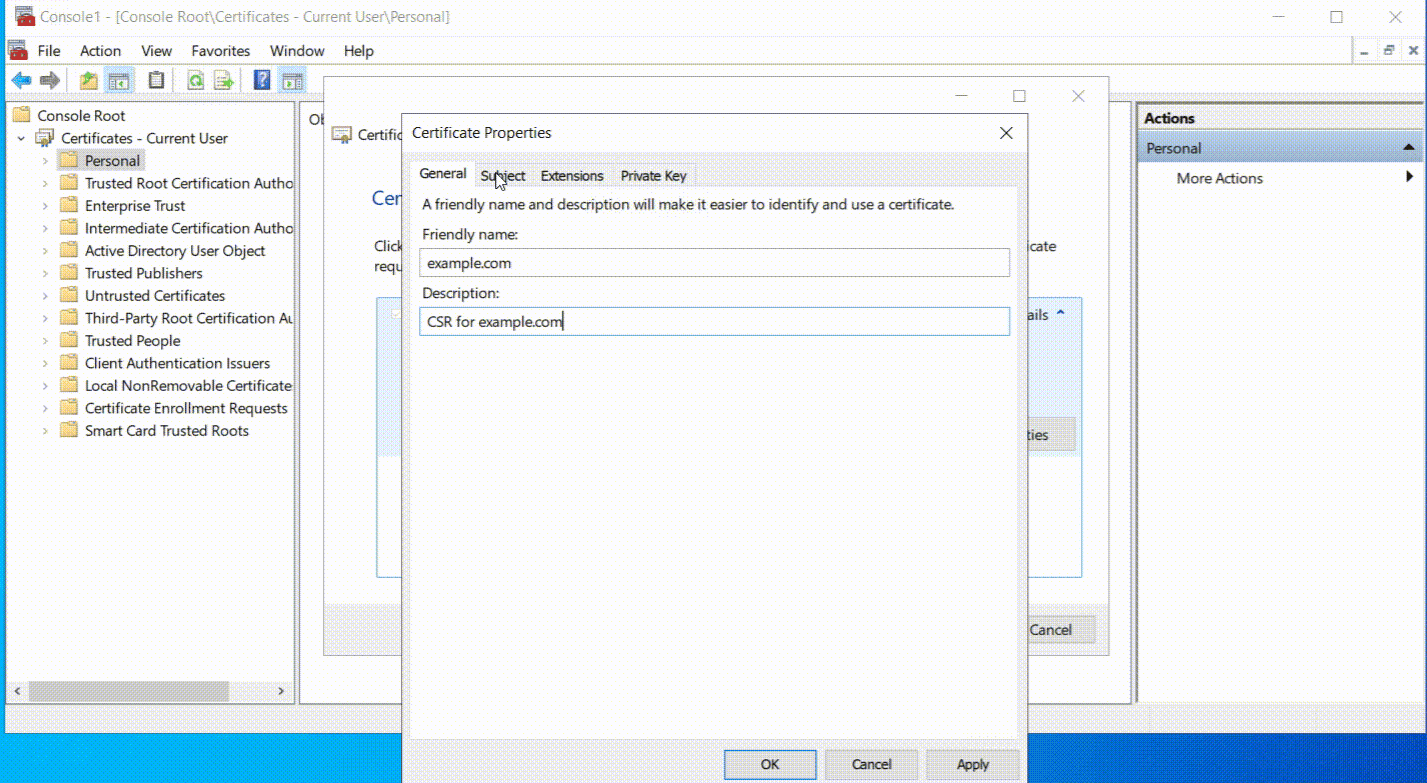Image resolution: width=1427 pixels, height=783 pixels.
Task: Switch to the Extensions tab
Action: pos(571,175)
